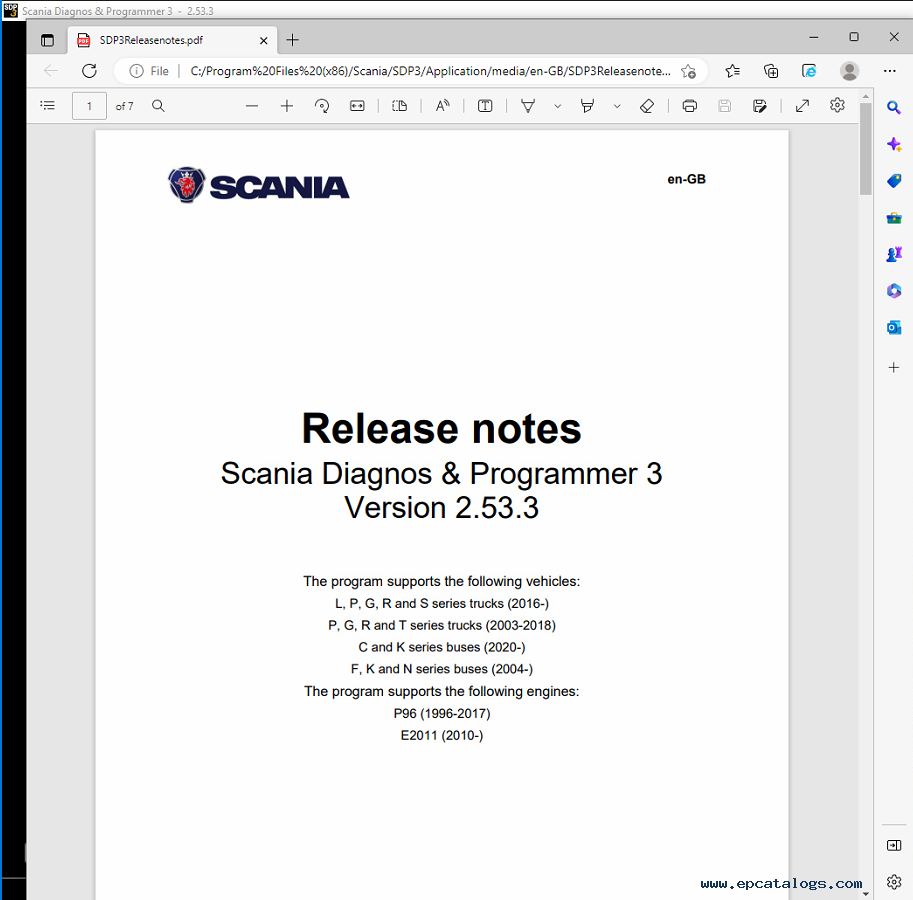913x900 pixels.
Task: Add text to the PDF
Action: click(x=484, y=106)
